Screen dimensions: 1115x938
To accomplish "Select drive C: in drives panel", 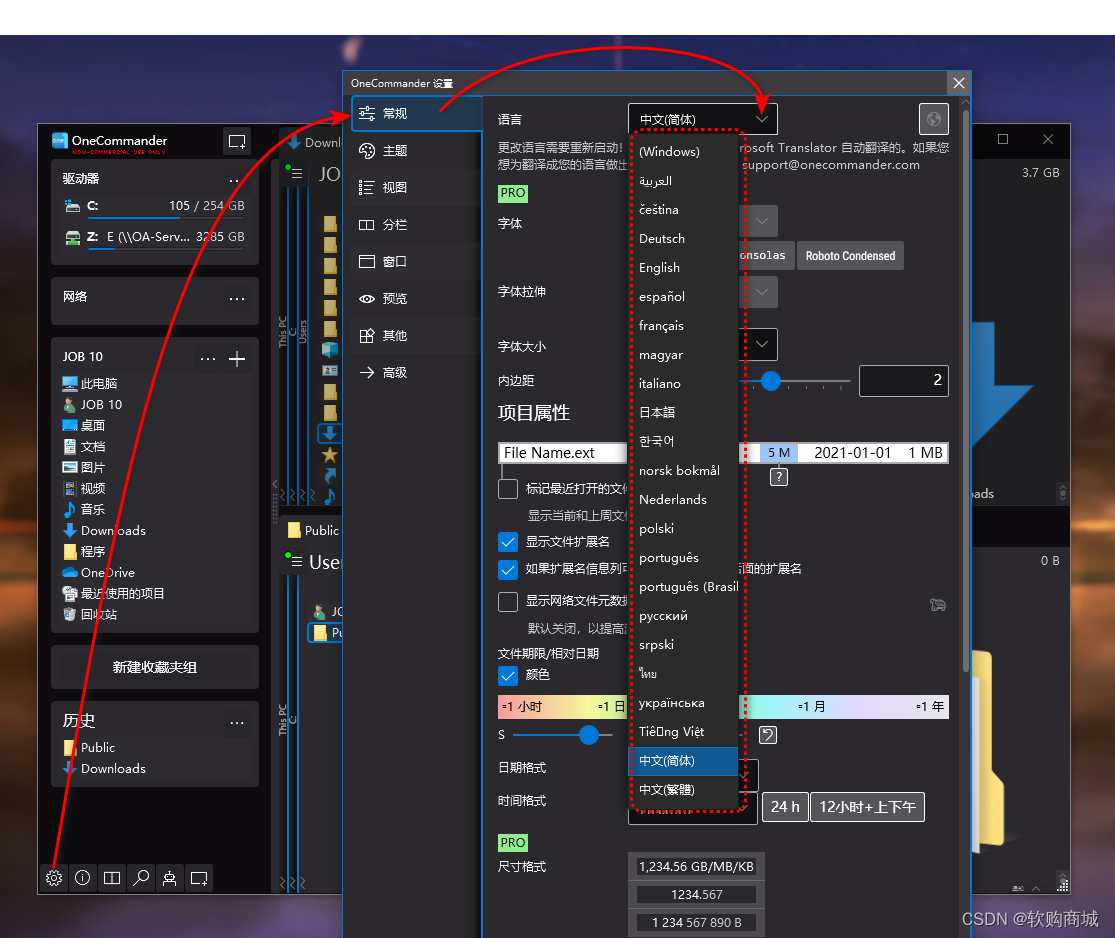I will (154, 206).
